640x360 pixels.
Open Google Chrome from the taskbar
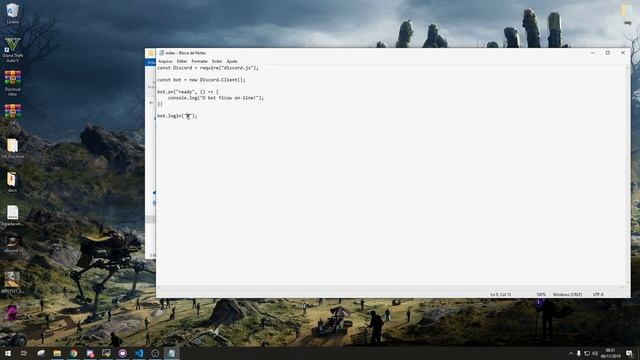click(73, 353)
